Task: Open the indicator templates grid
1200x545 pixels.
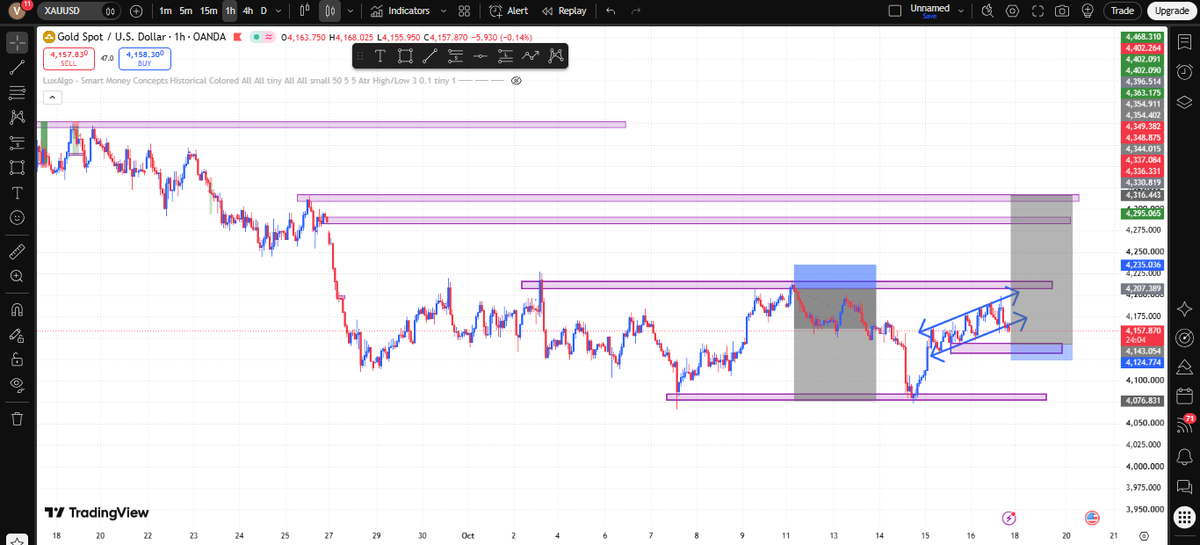Action: click(464, 11)
